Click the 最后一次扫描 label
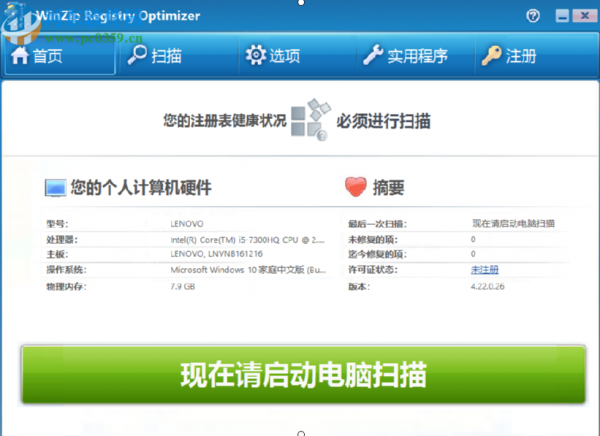This screenshot has height=436, width=600. (377, 224)
